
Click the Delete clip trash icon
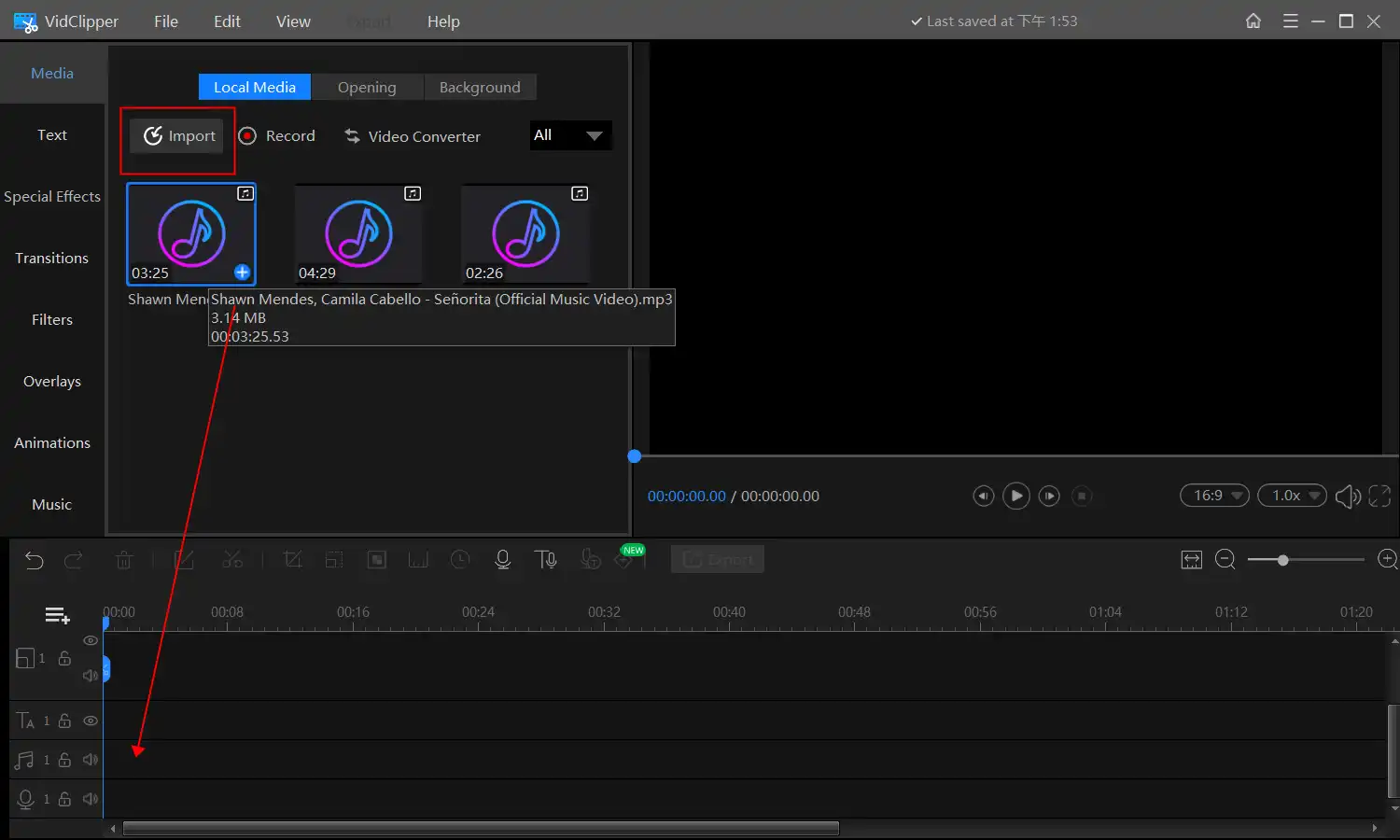click(x=124, y=559)
